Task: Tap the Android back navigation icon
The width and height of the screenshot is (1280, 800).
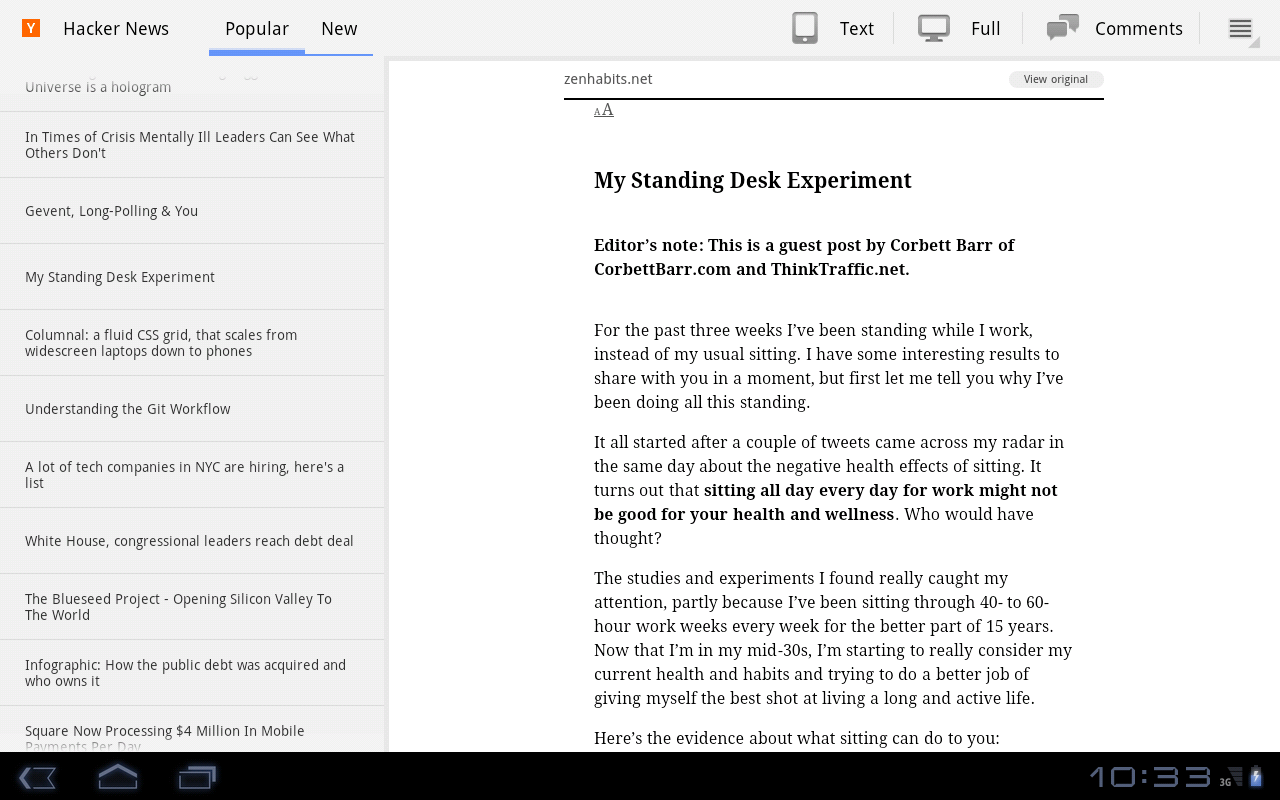Action: 38,777
